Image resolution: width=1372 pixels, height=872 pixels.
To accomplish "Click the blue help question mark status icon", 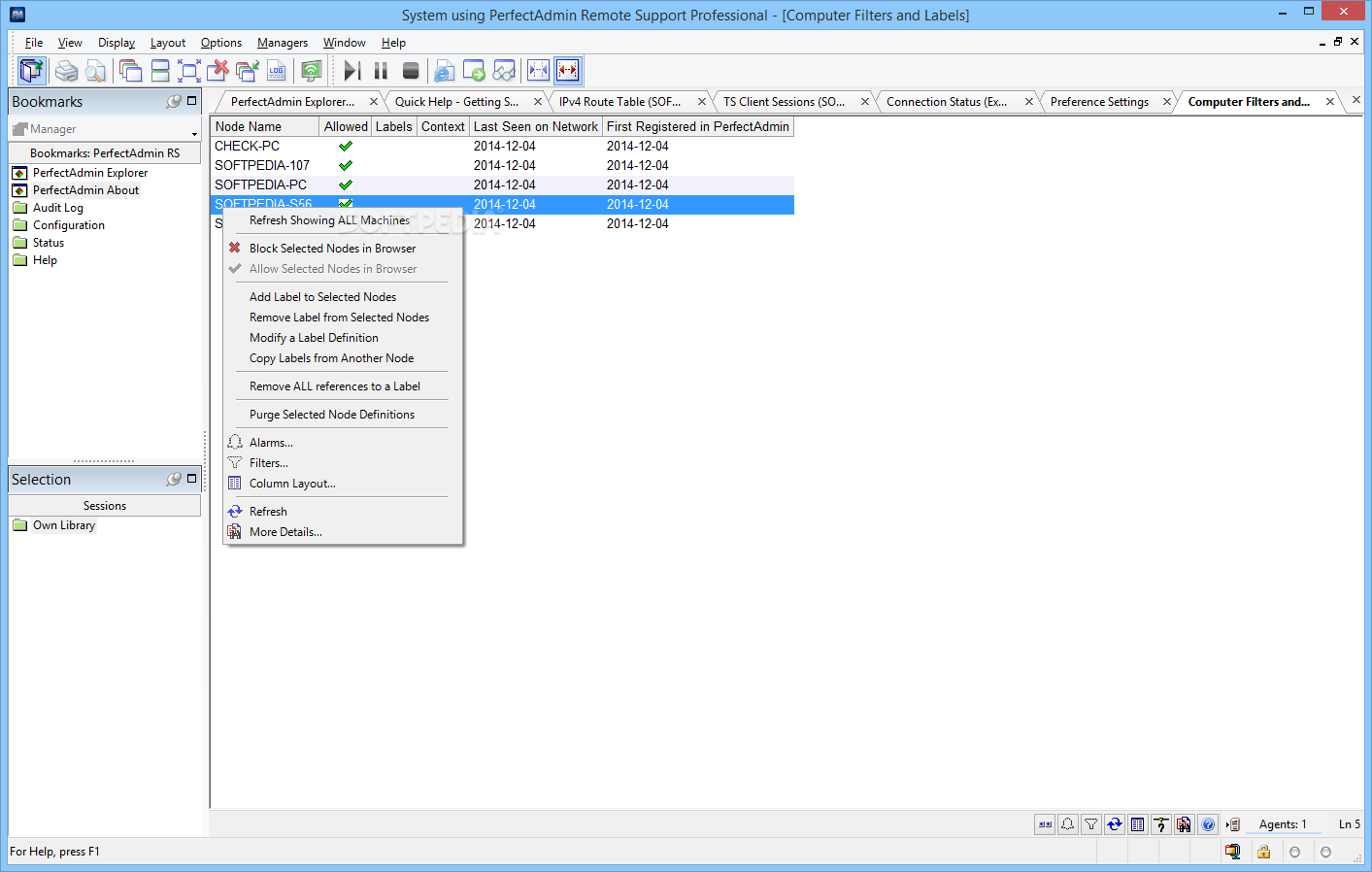I will point(1208,824).
